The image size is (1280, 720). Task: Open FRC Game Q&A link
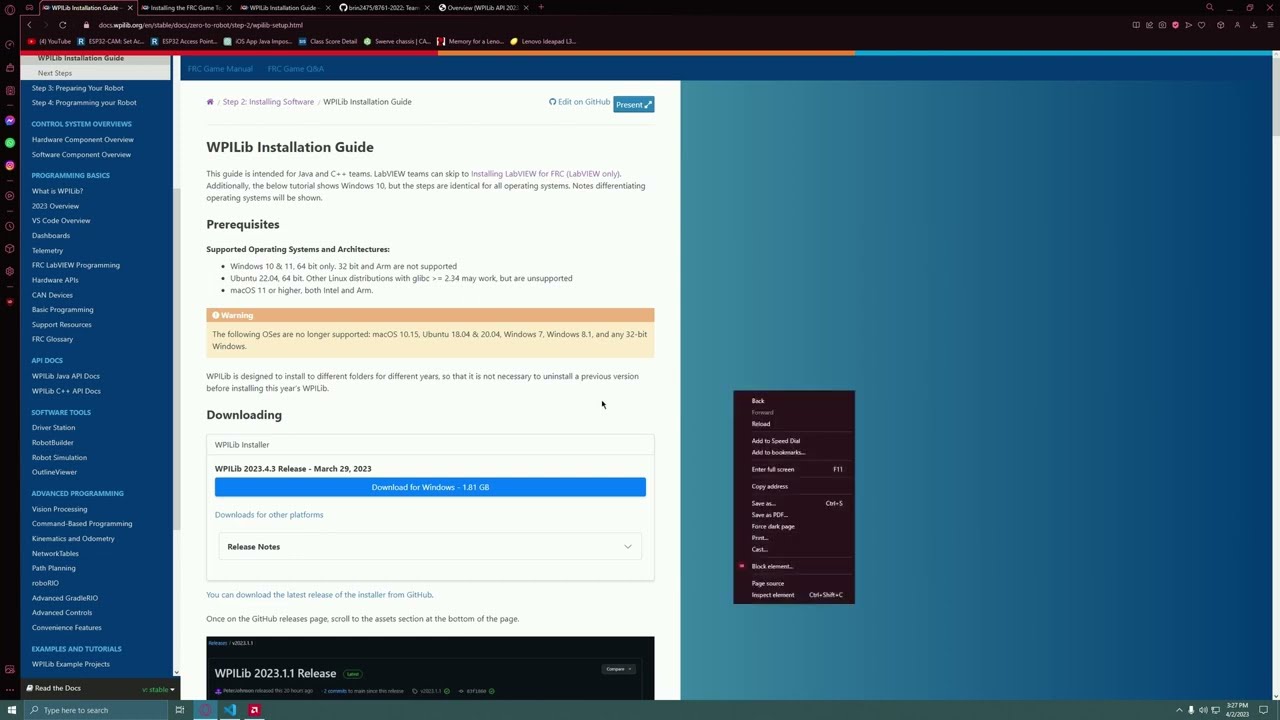pos(296,69)
